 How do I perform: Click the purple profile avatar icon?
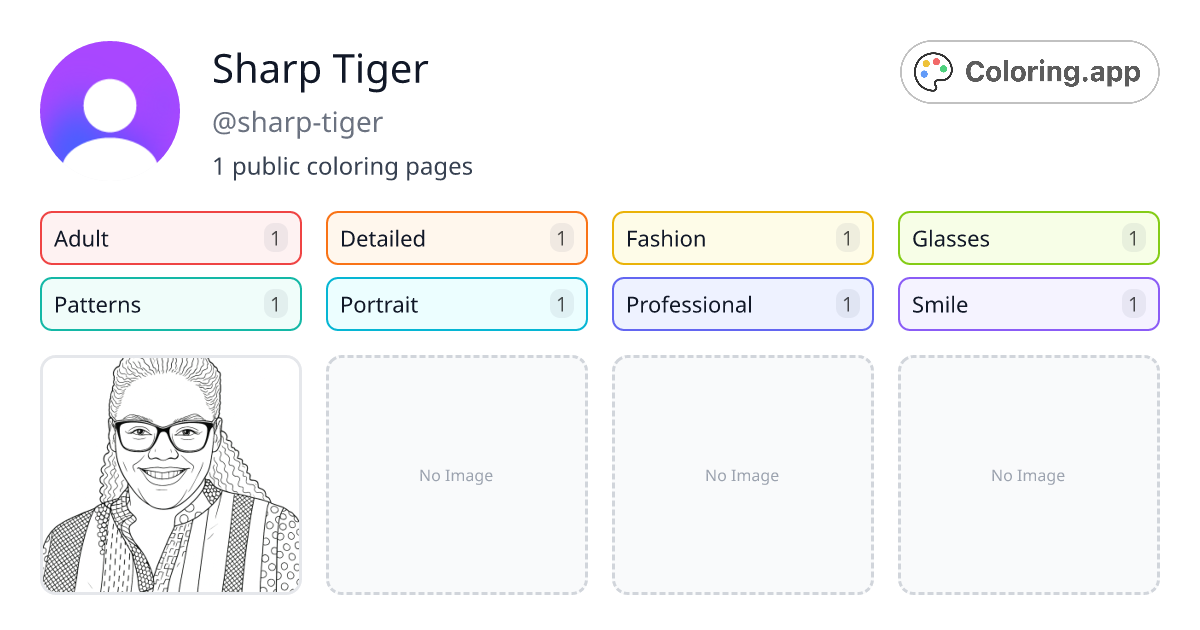(110, 111)
